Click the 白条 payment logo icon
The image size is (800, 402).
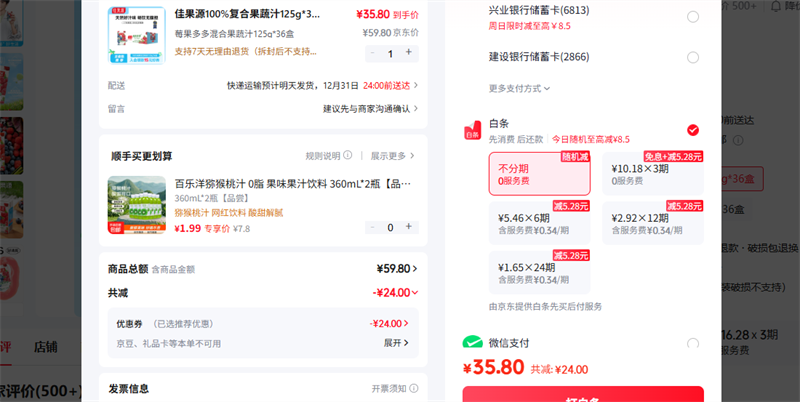tap(473, 131)
